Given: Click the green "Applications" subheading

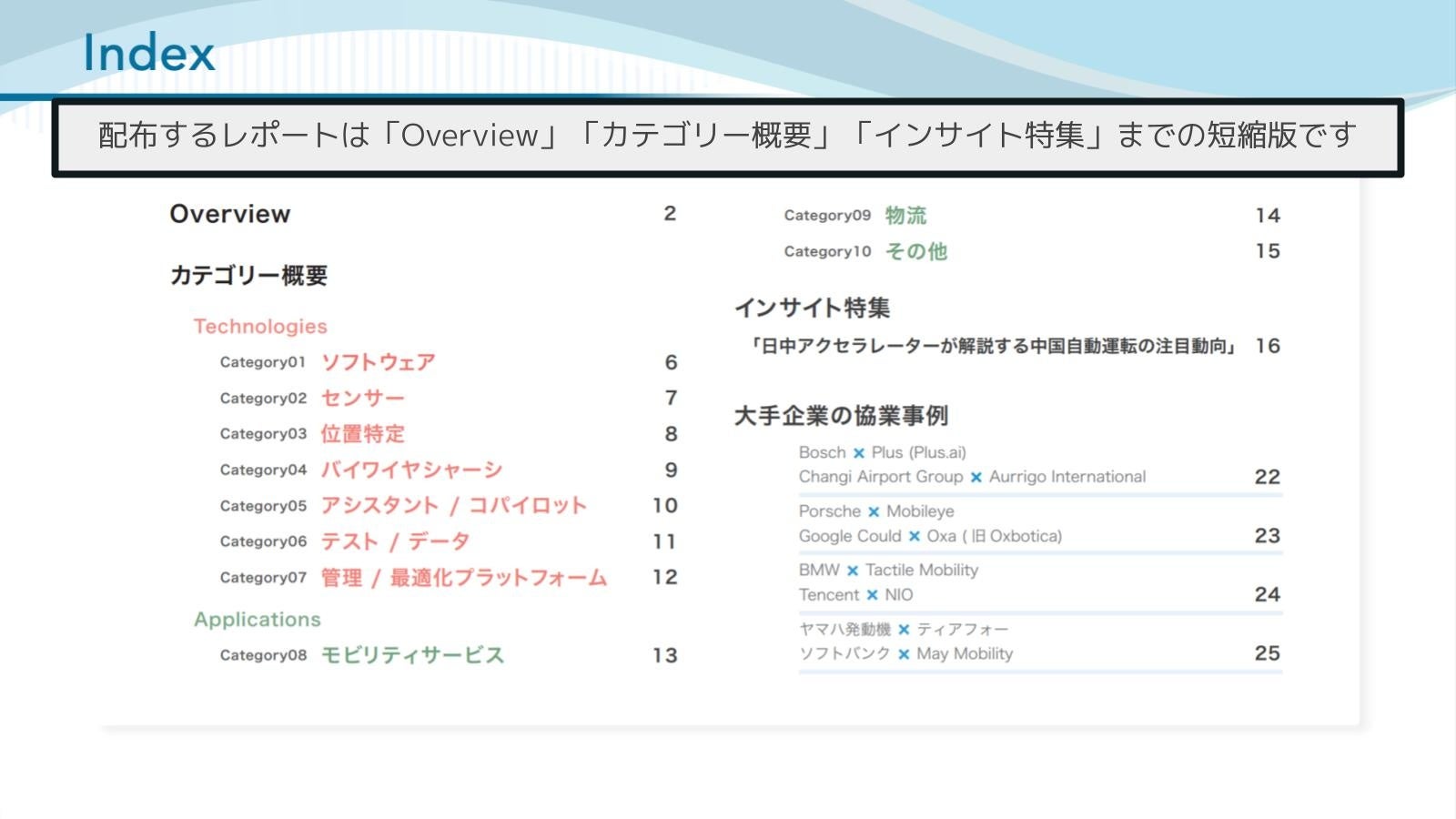Looking at the screenshot, I should [258, 620].
